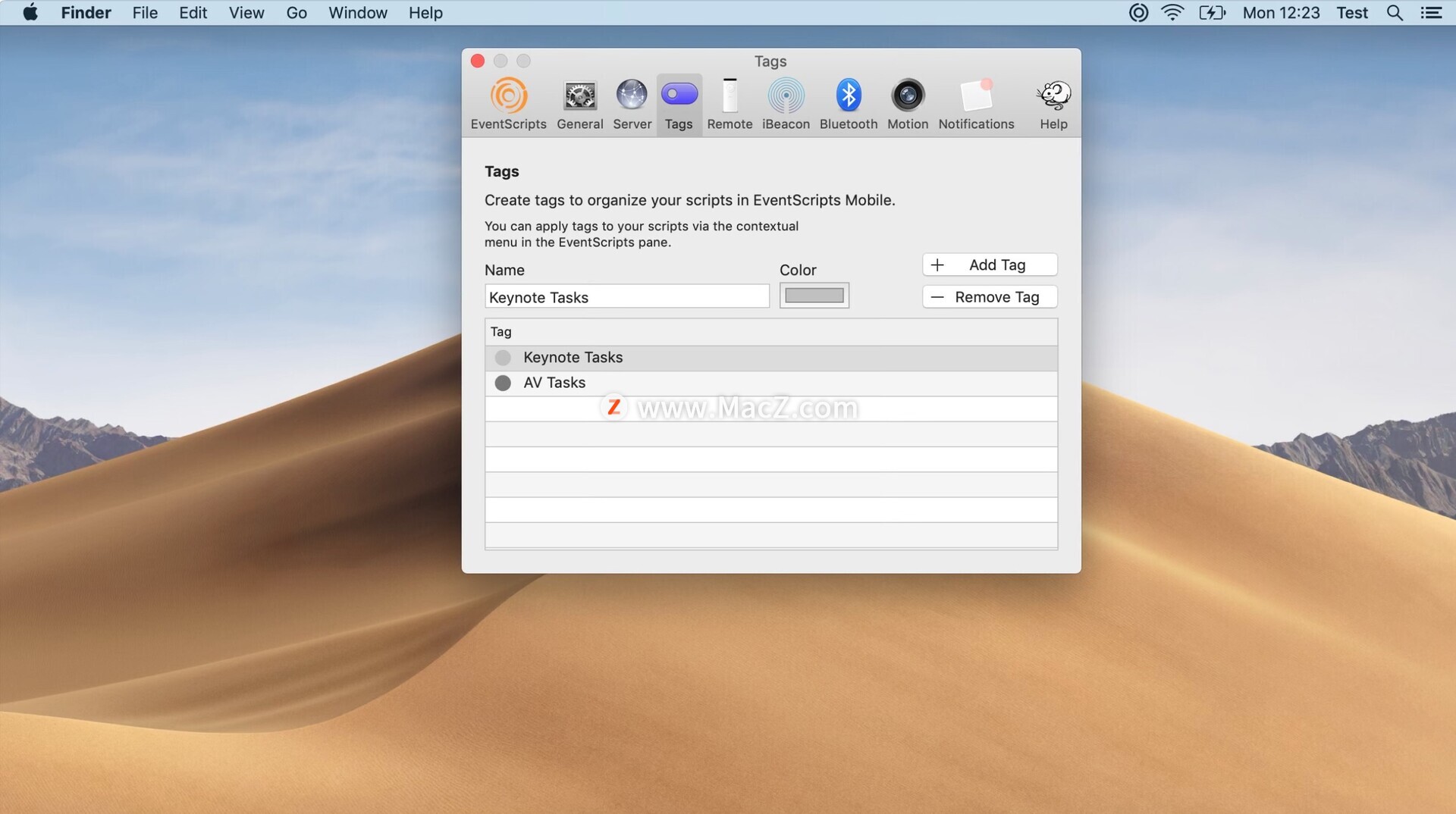
Task: Open the Server preferences pane
Action: (x=632, y=105)
